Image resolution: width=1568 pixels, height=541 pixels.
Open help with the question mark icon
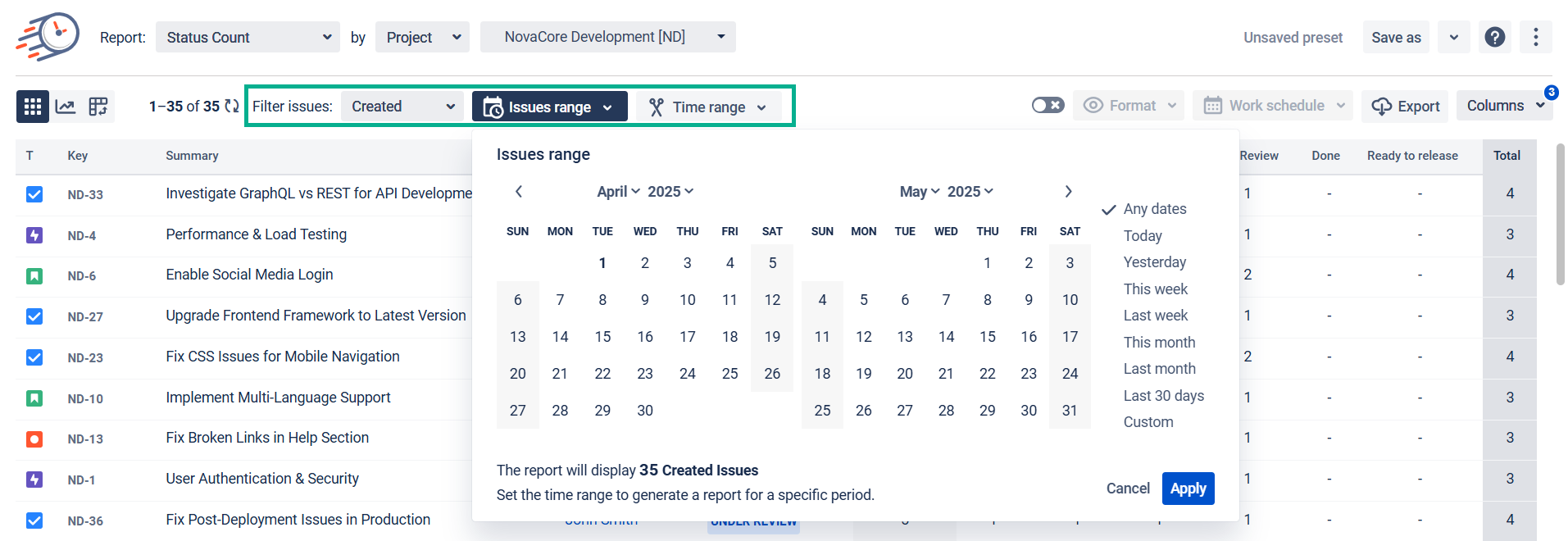(1494, 38)
